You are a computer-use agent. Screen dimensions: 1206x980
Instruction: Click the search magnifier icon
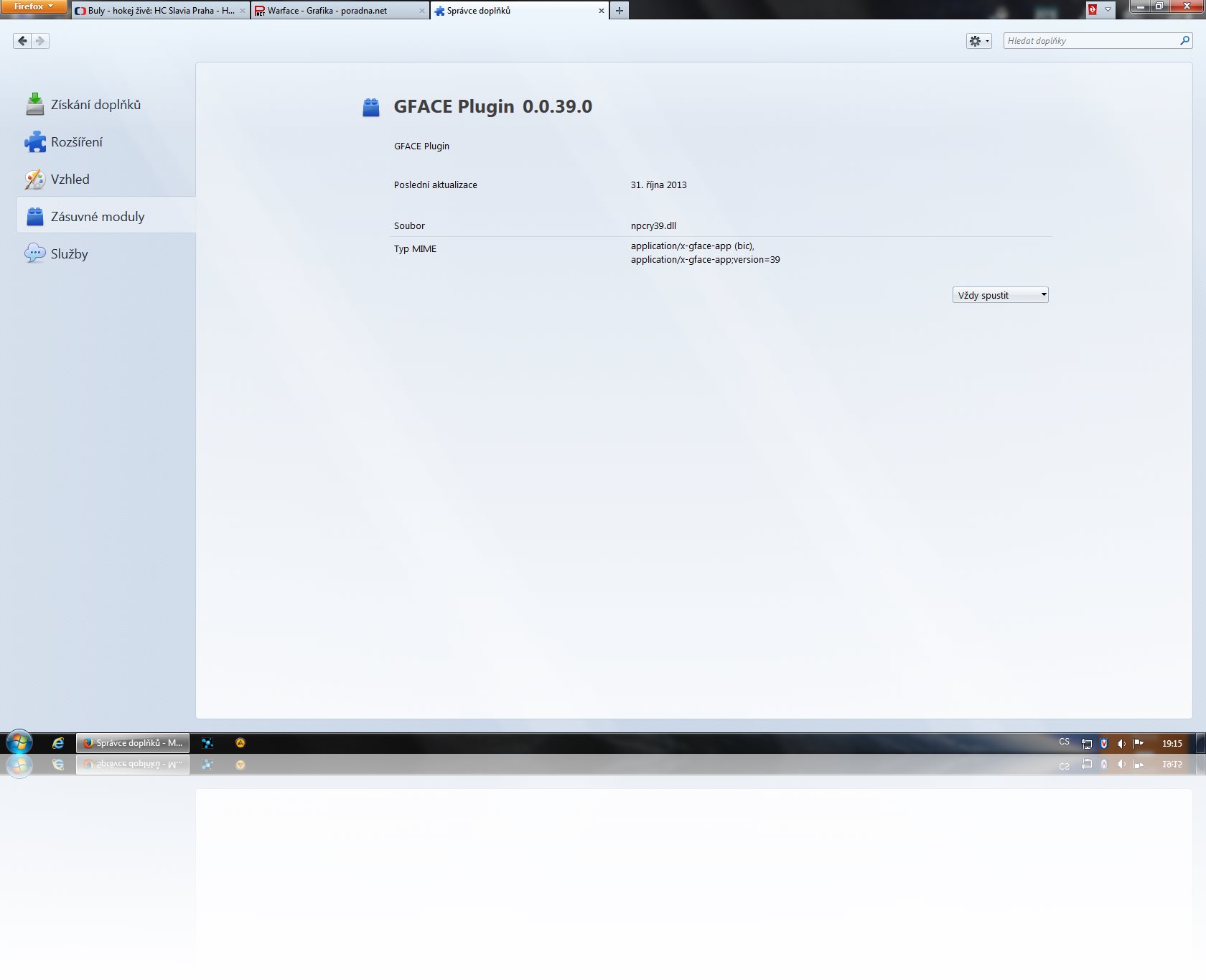(x=1184, y=41)
